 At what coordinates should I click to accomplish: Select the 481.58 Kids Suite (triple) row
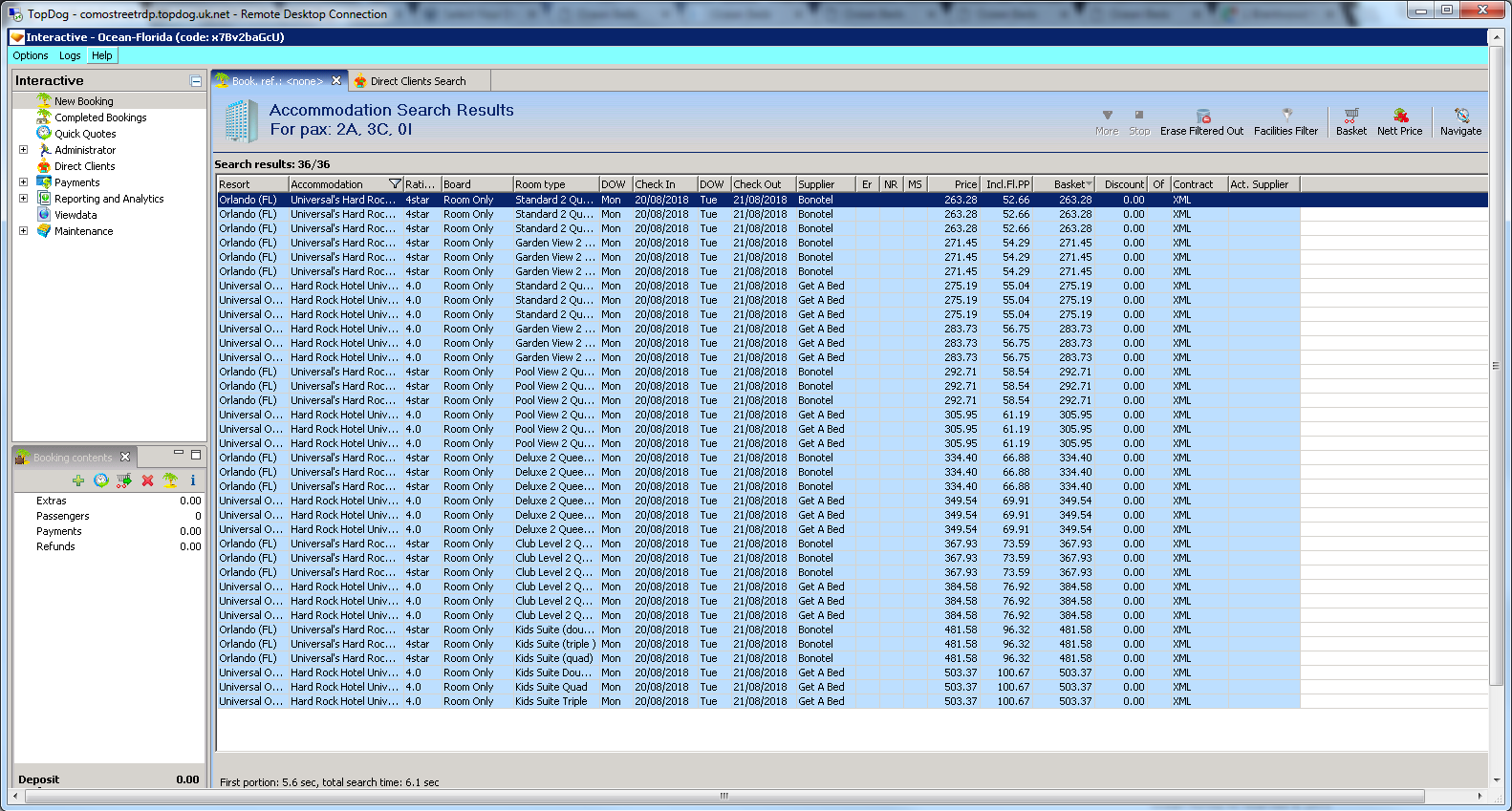[853, 644]
